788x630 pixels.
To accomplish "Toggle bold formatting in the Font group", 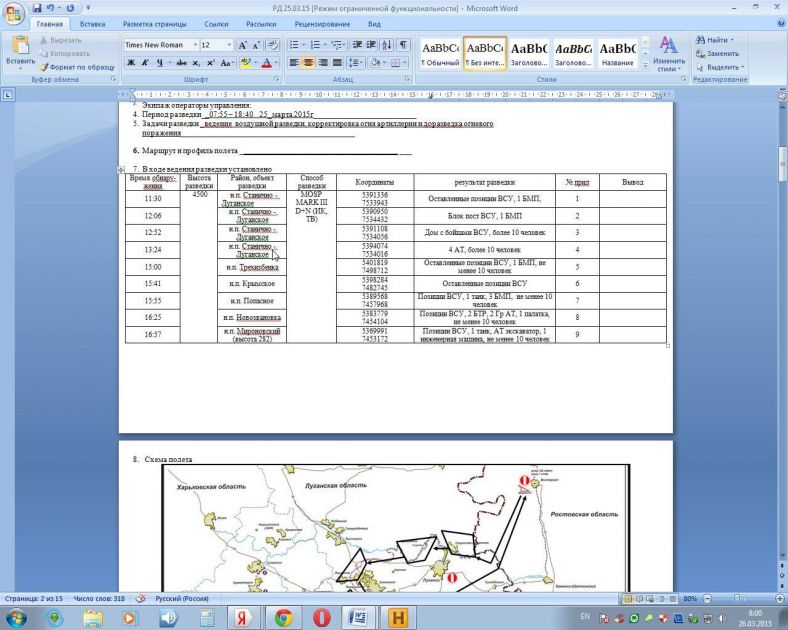I will (131, 62).
